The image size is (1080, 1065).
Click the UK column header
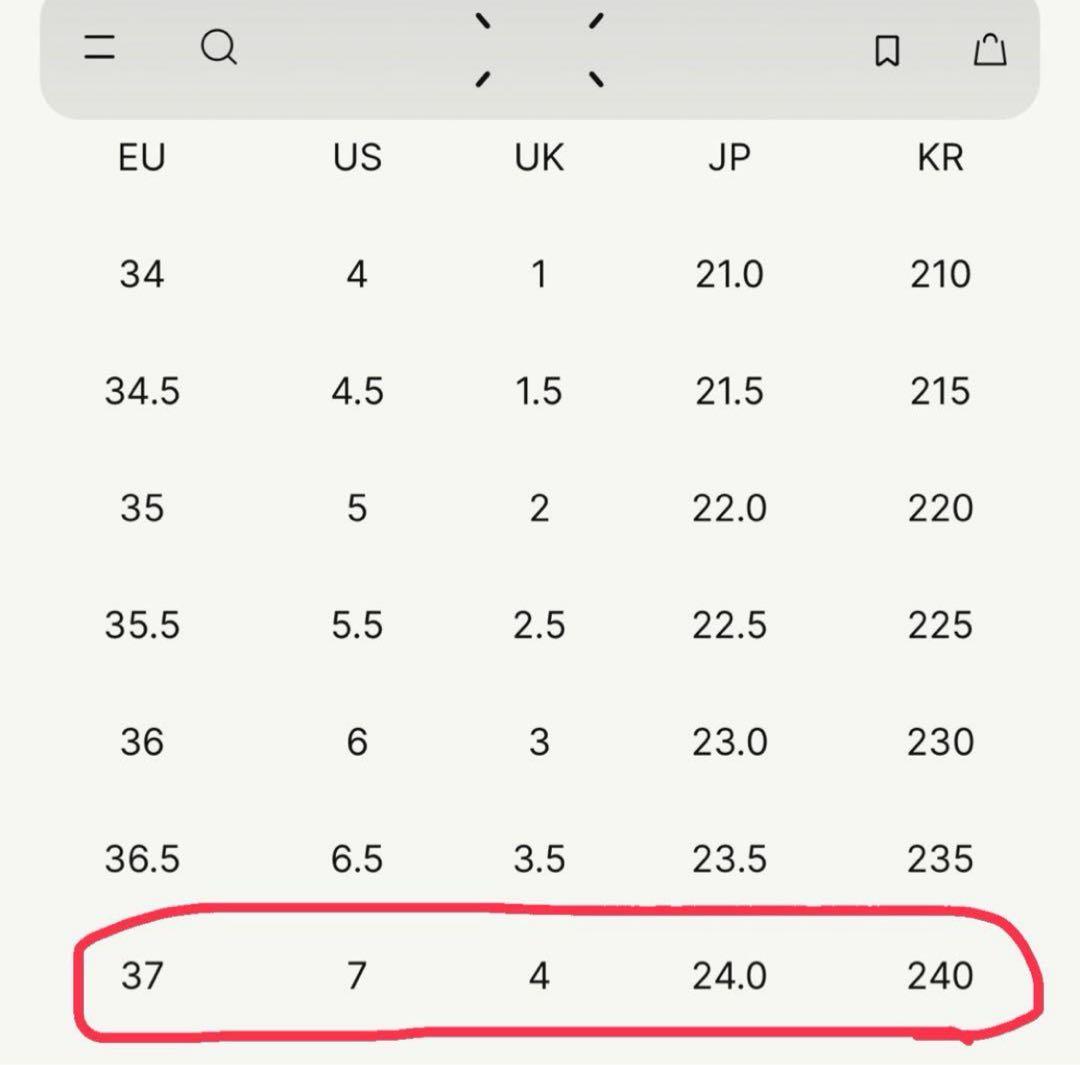coord(539,158)
